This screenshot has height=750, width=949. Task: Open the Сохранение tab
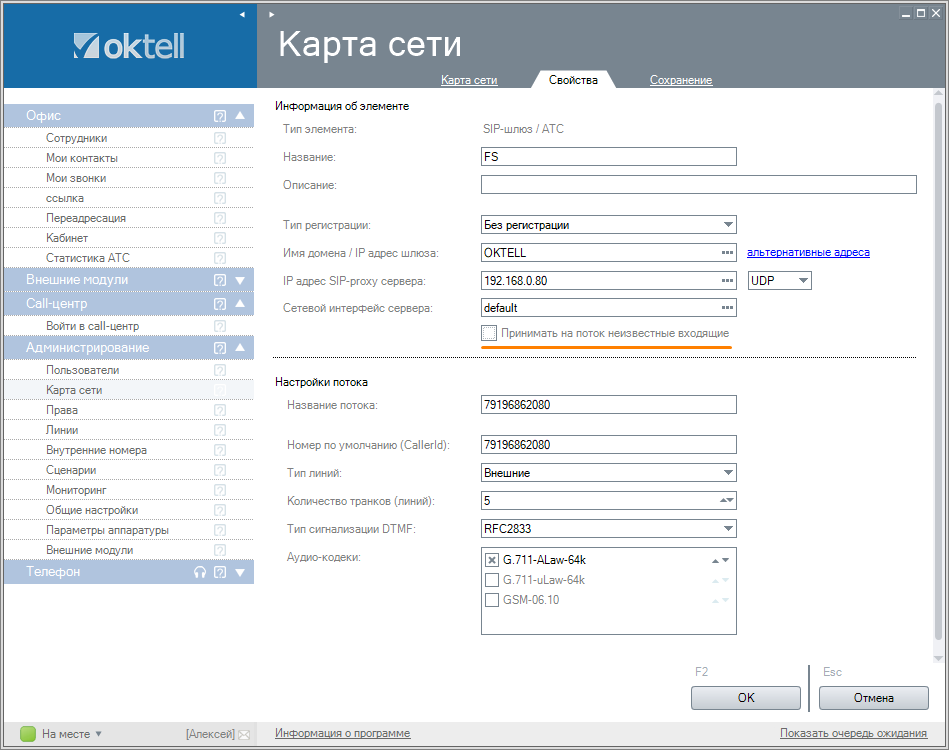[x=680, y=80]
